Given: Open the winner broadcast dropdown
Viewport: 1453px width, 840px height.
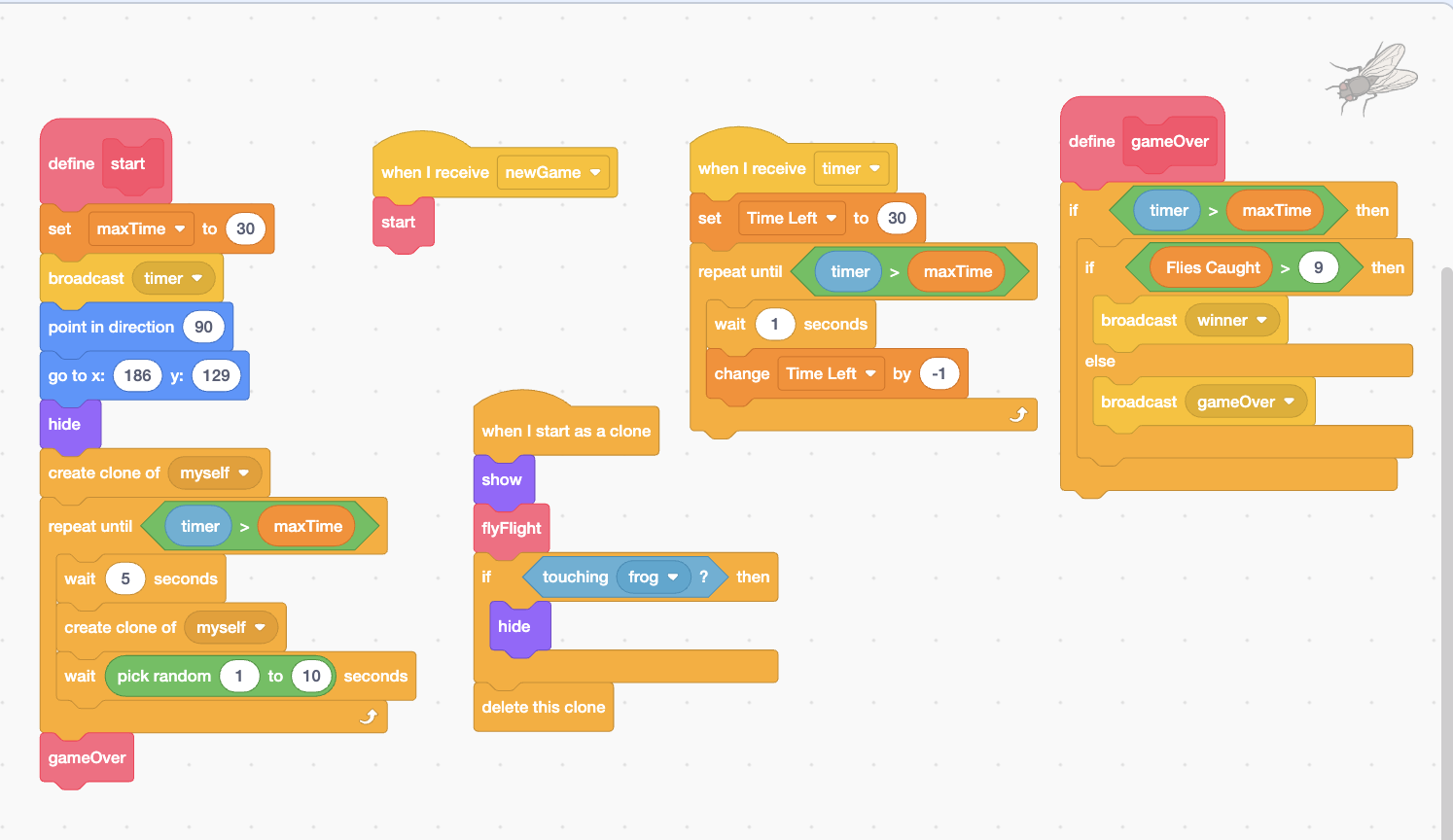Looking at the screenshot, I should pyautogui.click(x=1232, y=320).
